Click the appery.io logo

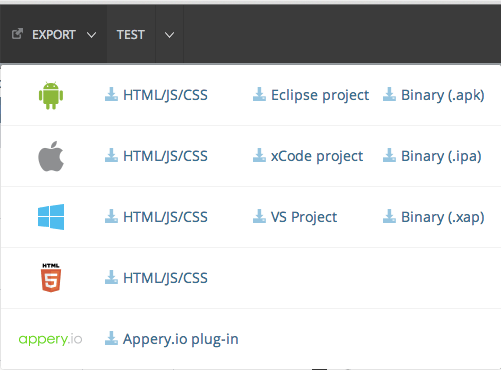(x=50, y=339)
